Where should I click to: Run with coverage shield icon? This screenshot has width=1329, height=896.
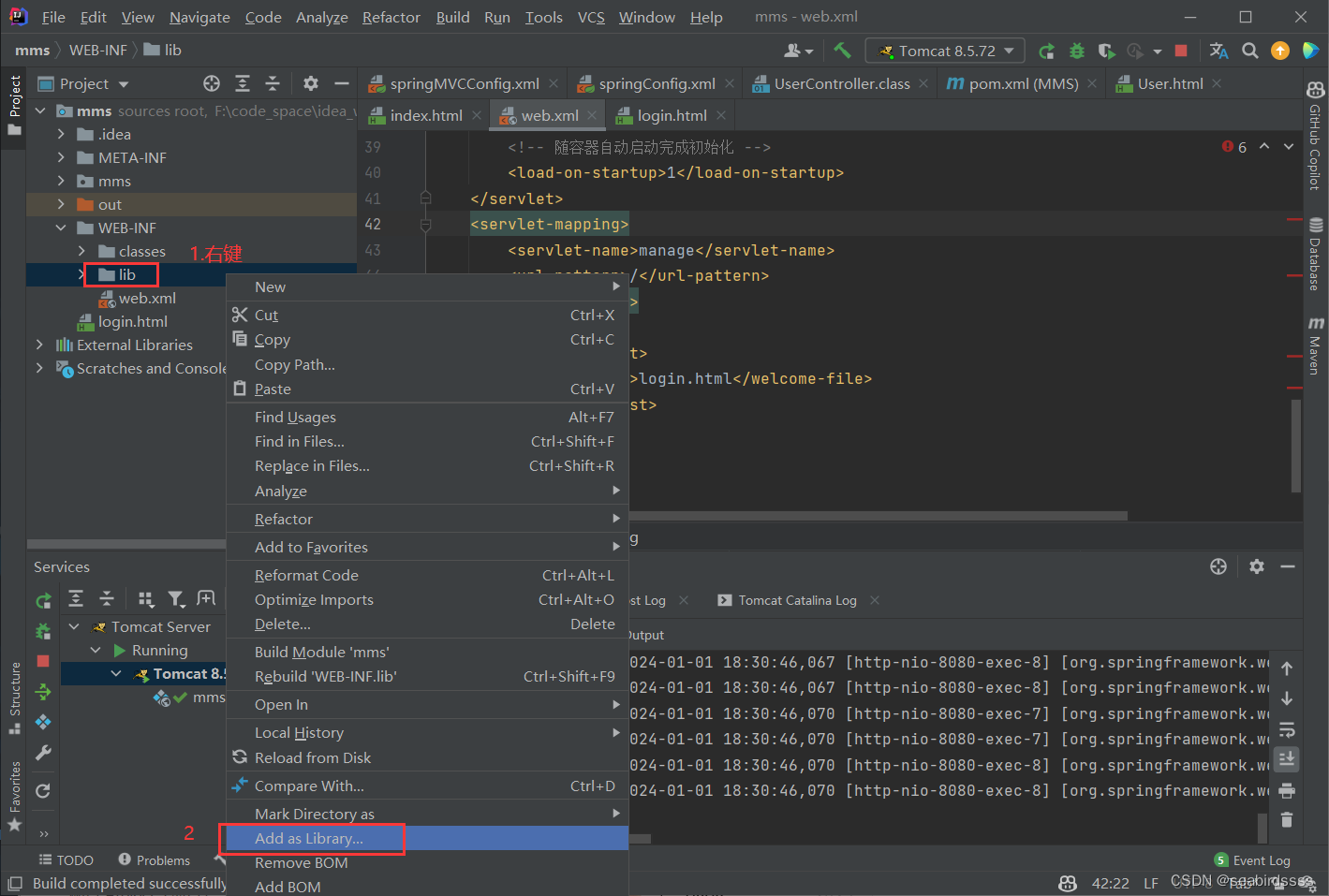[x=1106, y=51]
